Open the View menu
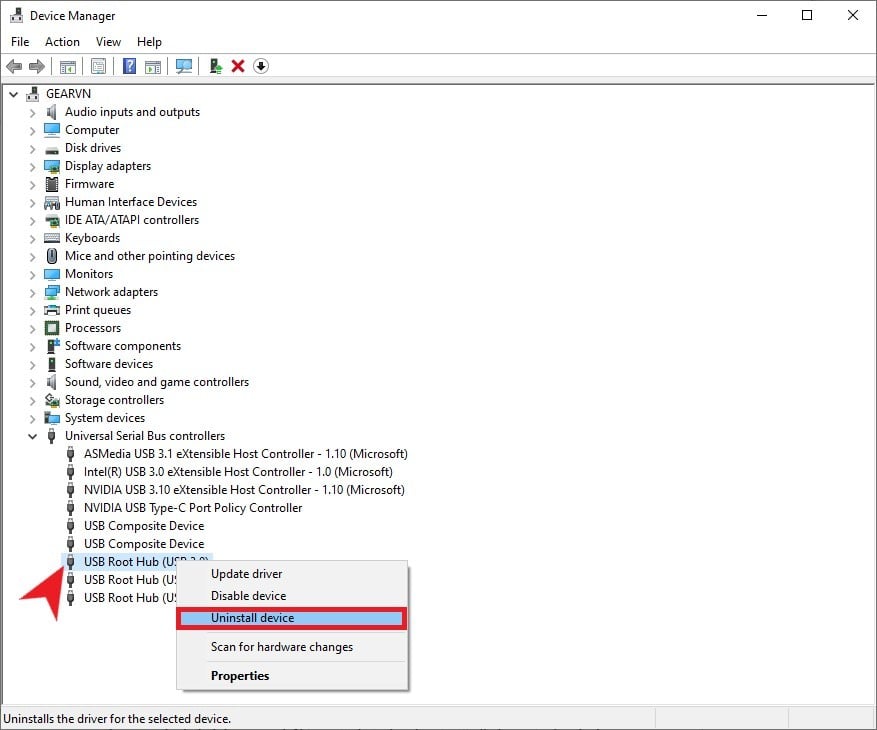The width and height of the screenshot is (877, 730). coord(108,42)
